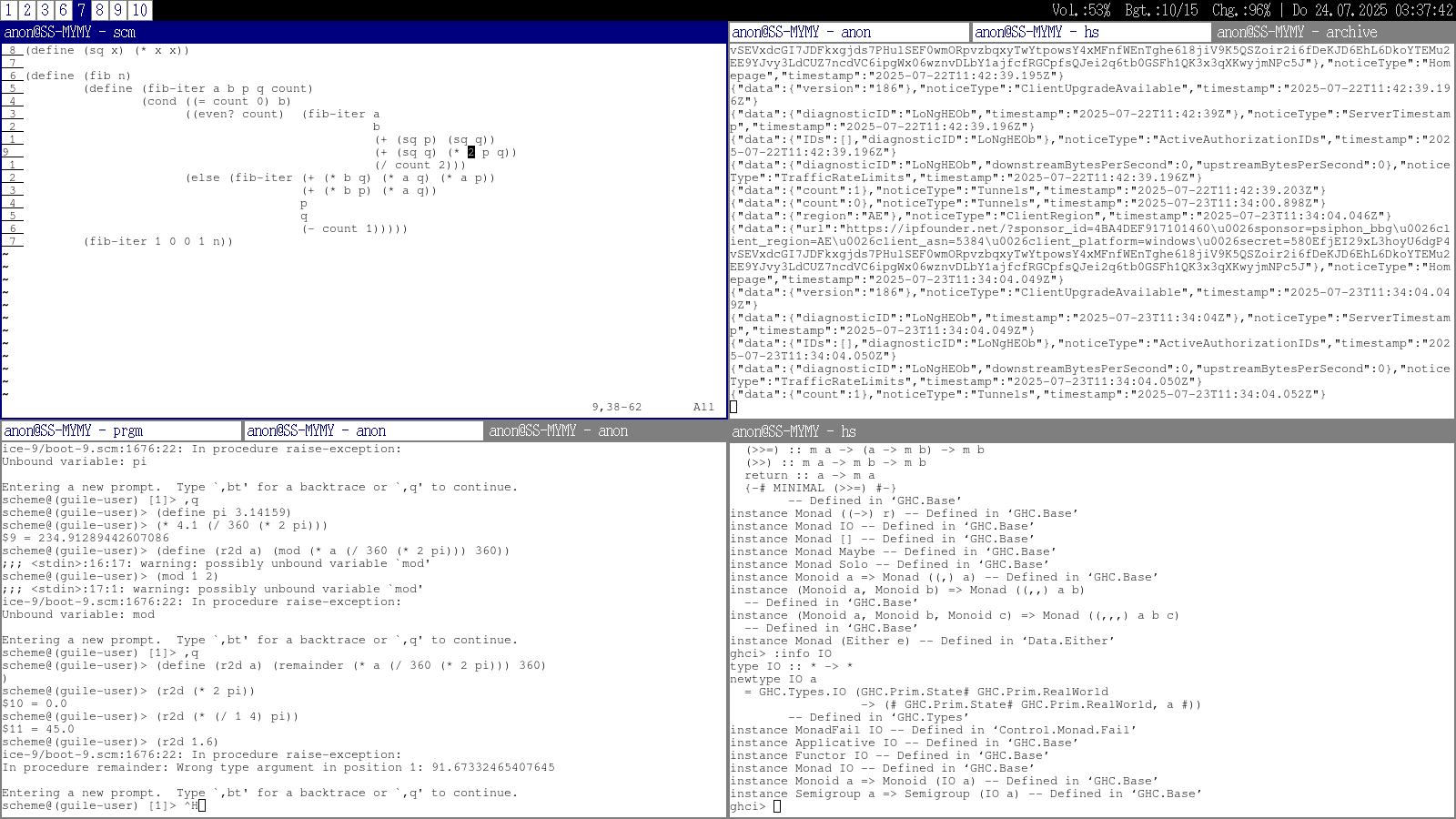Select the prgm terminal tab

point(121,430)
